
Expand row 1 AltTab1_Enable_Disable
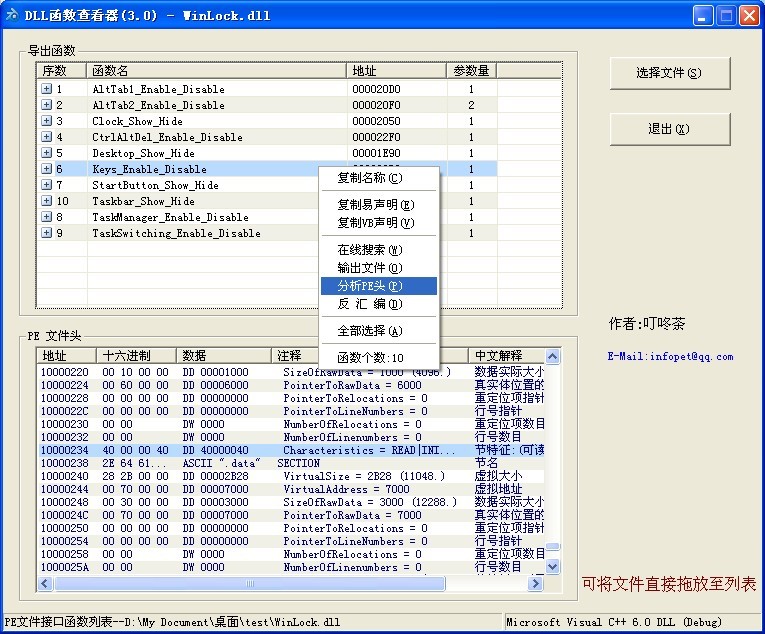point(46,89)
